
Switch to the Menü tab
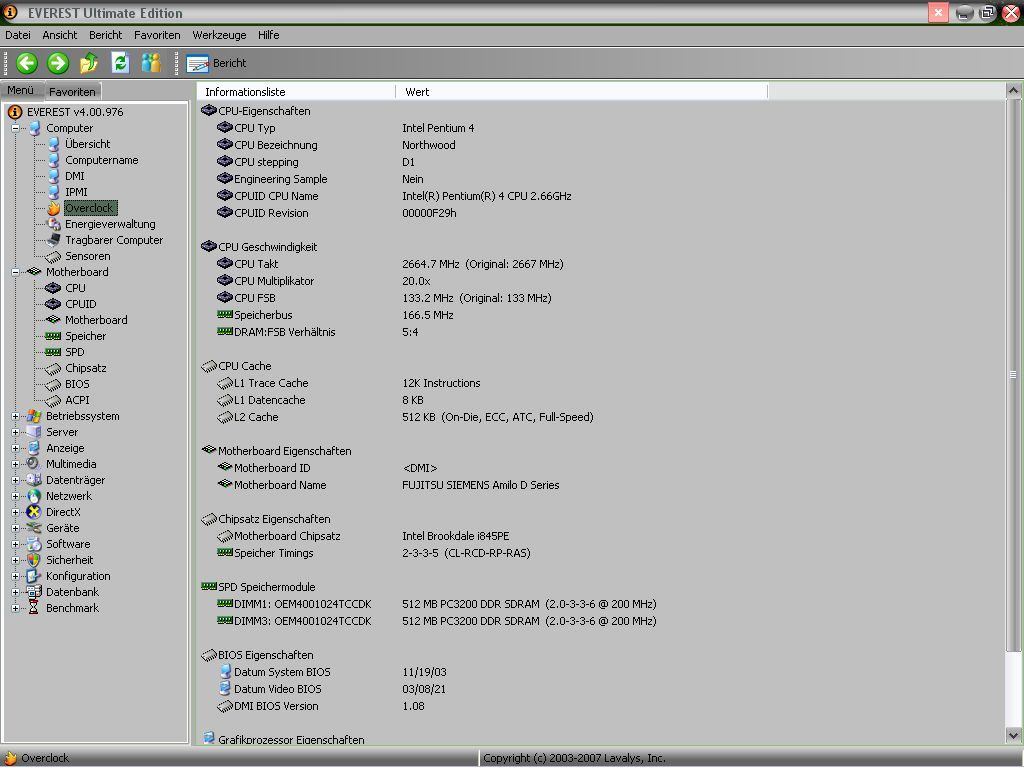click(x=21, y=90)
